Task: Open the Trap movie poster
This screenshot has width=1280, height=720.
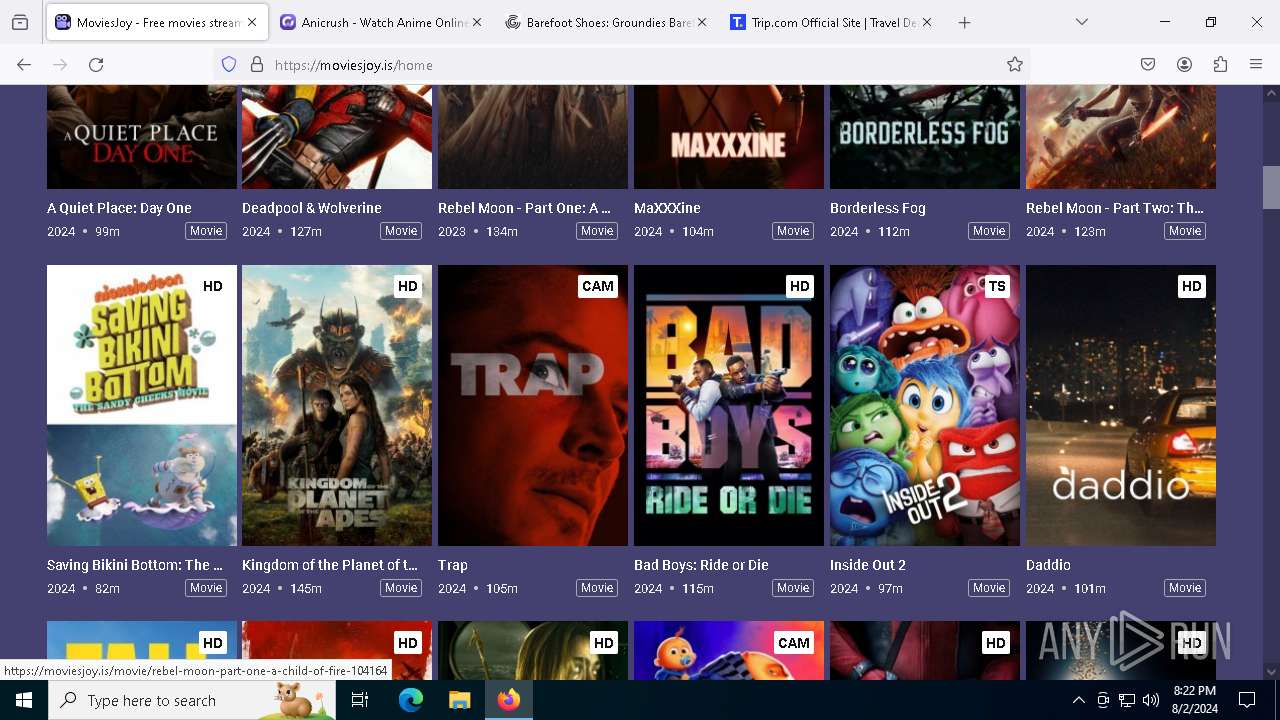Action: (x=533, y=405)
